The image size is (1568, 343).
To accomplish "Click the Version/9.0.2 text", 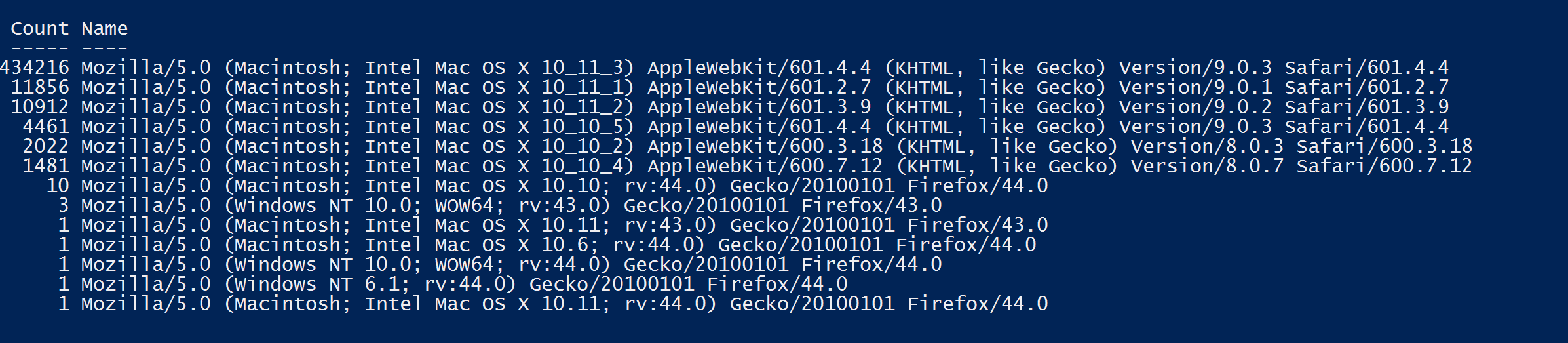I will click(x=1195, y=107).
